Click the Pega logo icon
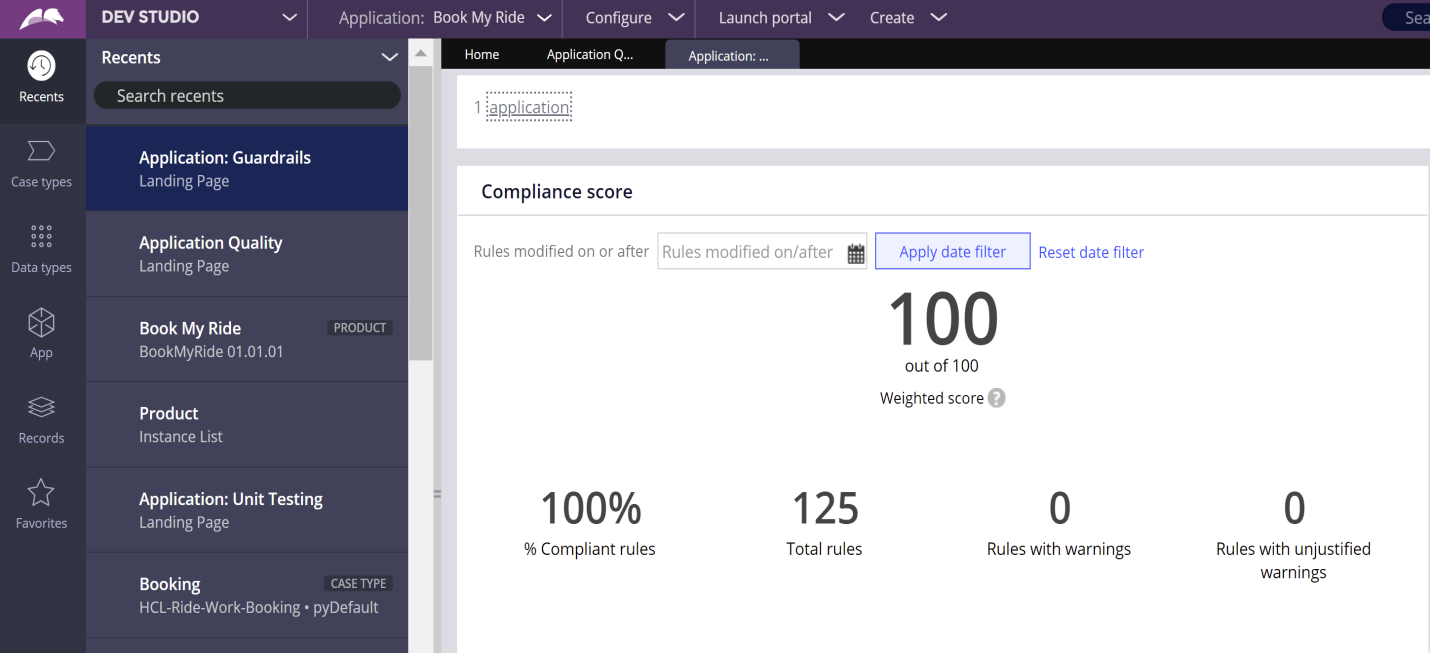Screen dimensions: 1430x653 click(42, 18)
